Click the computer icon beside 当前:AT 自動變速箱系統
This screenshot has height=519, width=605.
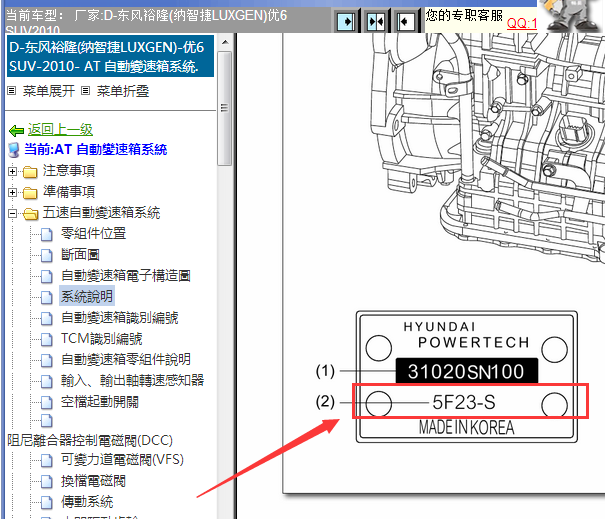point(14,150)
